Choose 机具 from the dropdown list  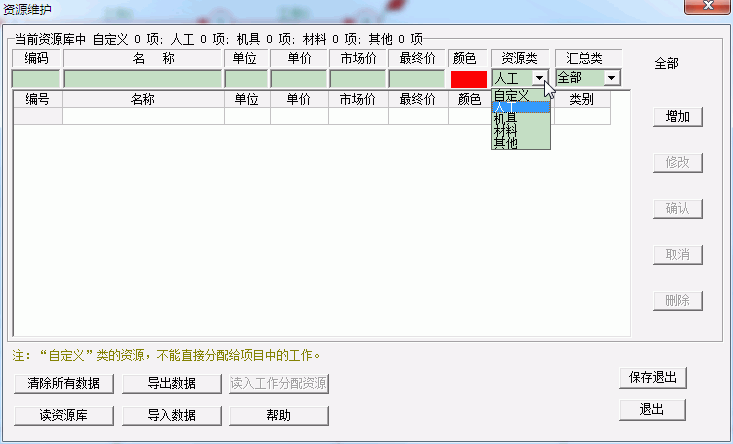(x=506, y=118)
